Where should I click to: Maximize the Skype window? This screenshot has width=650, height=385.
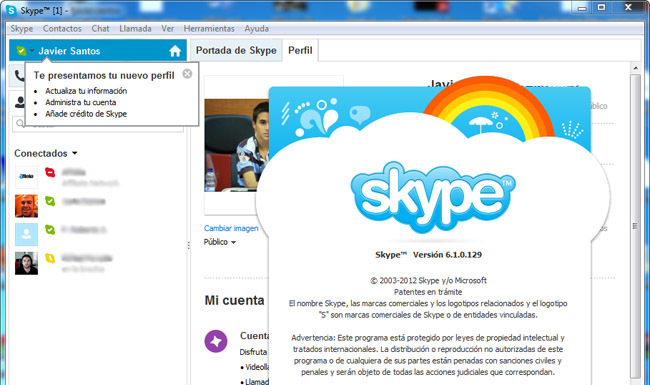pyautogui.click(x=601, y=7)
